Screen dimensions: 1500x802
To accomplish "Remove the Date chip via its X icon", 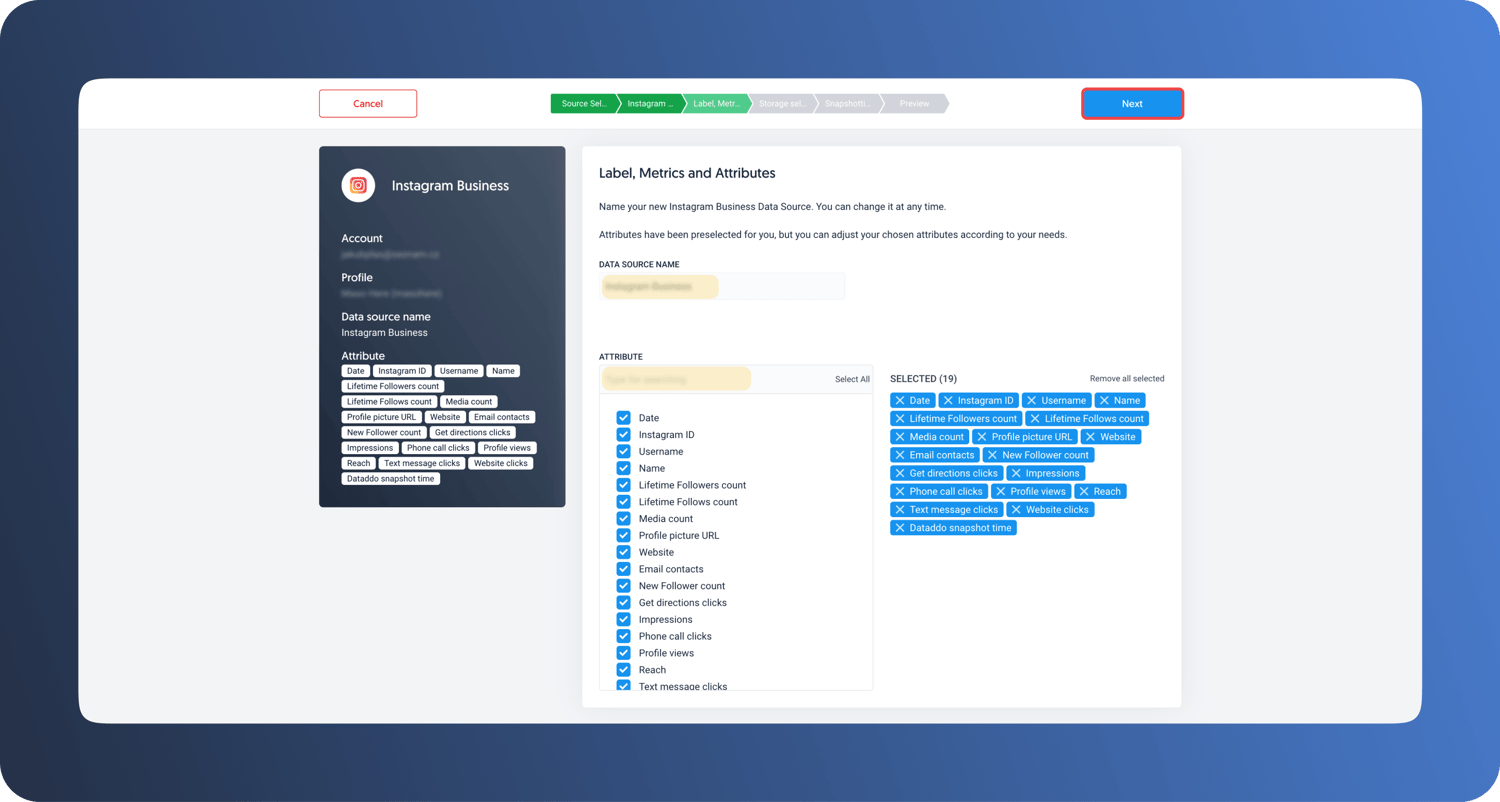I will (x=900, y=400).
